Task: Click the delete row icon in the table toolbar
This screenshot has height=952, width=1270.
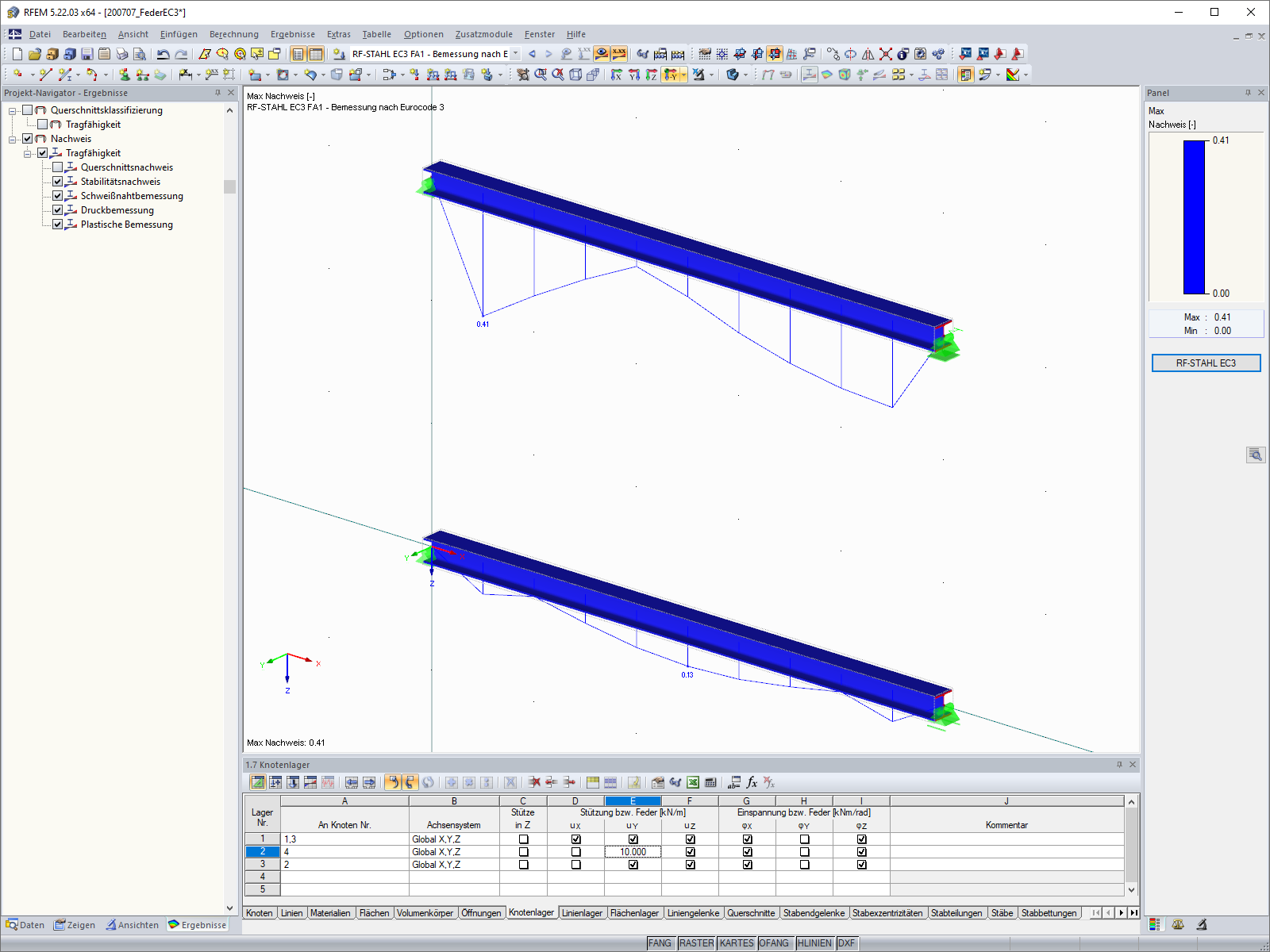Action: (534, 782)
